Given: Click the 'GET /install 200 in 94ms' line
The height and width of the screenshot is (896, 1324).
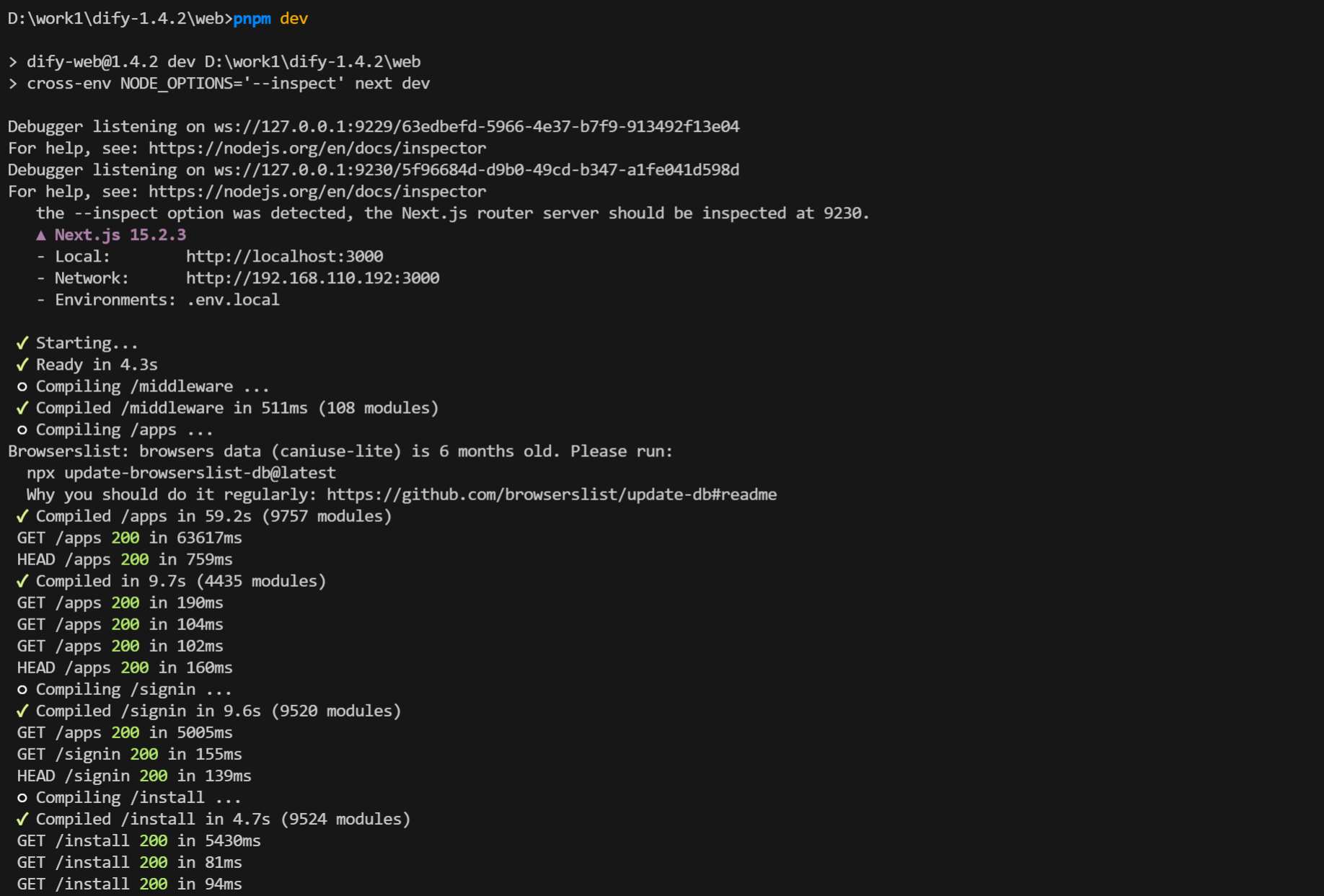Looking at the screenshot, I should coord(130,884).
